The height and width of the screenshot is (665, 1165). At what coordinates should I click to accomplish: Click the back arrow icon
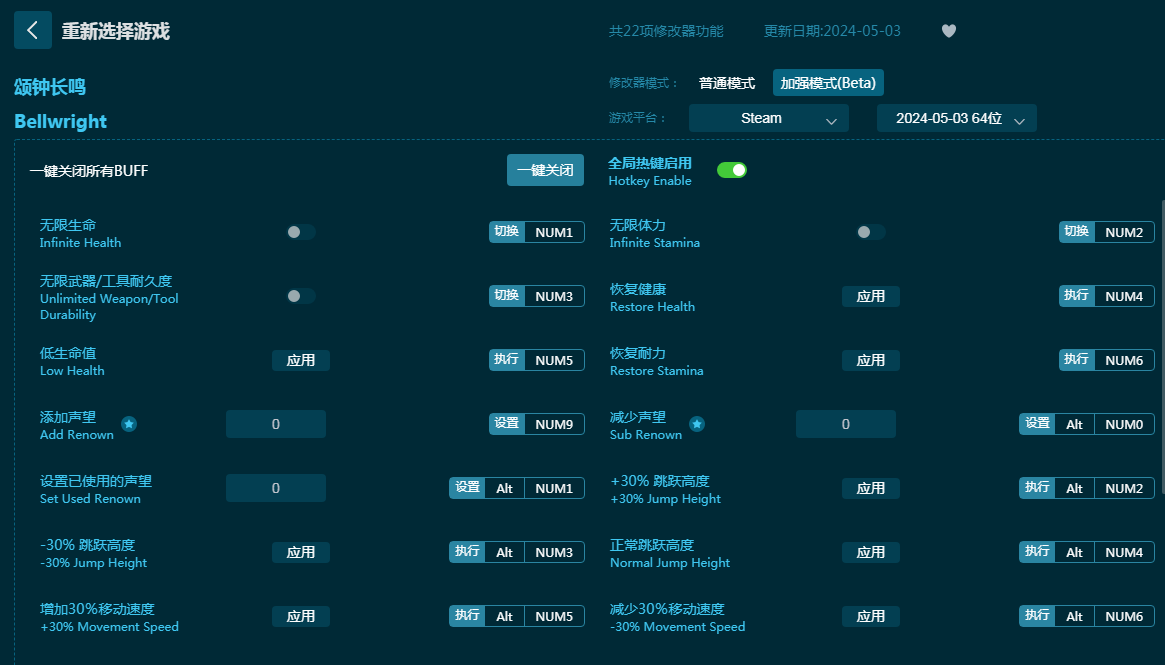tap(33, 30)
